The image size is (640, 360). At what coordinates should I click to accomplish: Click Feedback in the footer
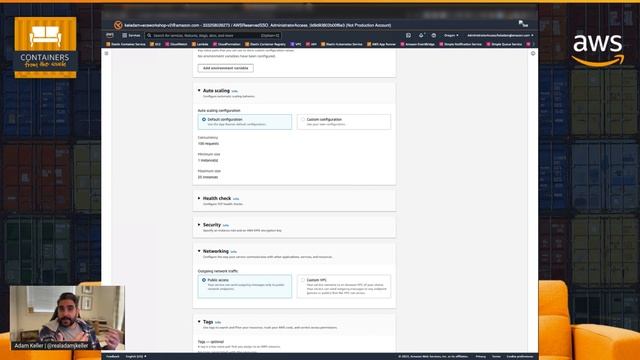[113, 356]
